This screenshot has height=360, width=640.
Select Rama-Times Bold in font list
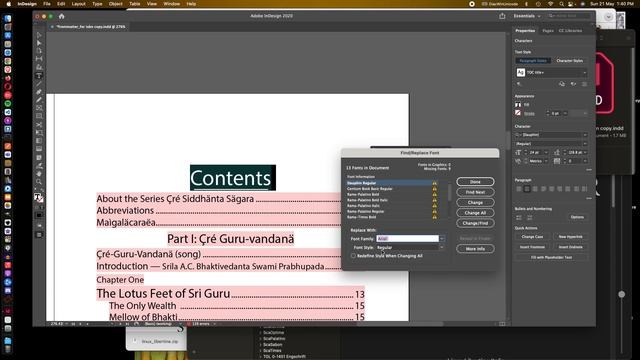click(361, 217)
